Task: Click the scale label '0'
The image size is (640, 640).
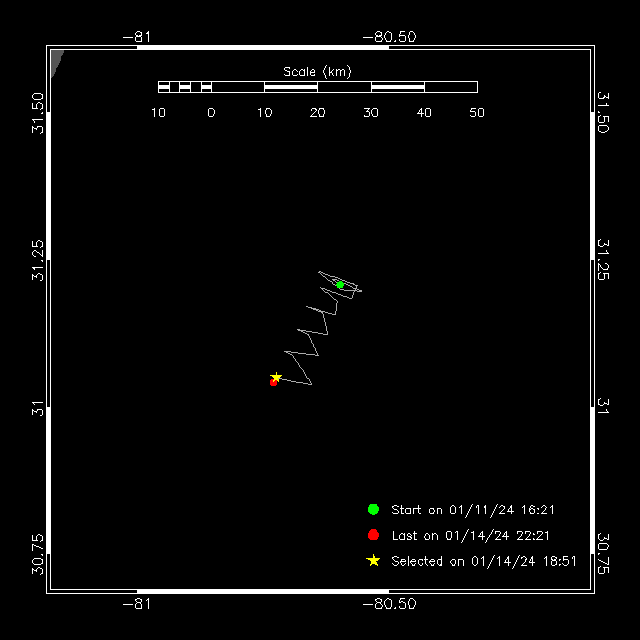Action: 211,113
